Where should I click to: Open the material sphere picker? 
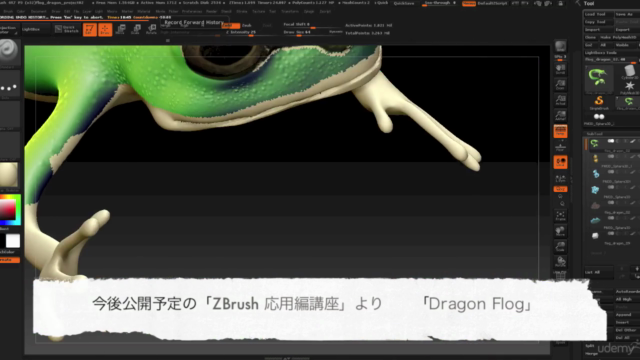[x=9, y=174]
